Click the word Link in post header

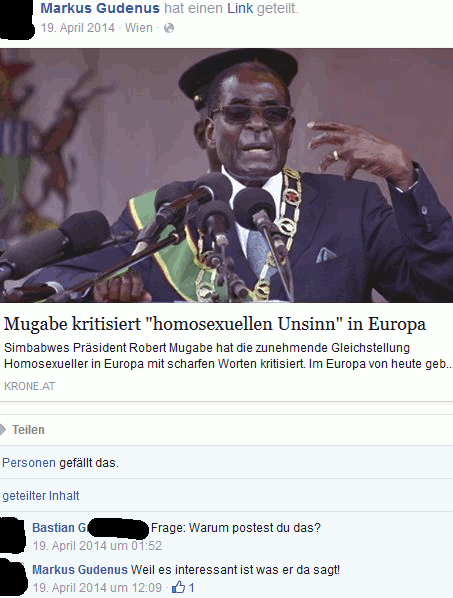(x=240, y=8)
